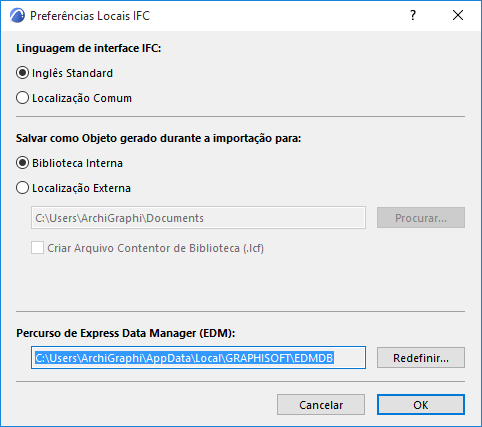Click the Salvar como Objeto gerado heading

[x=159, y=138]
